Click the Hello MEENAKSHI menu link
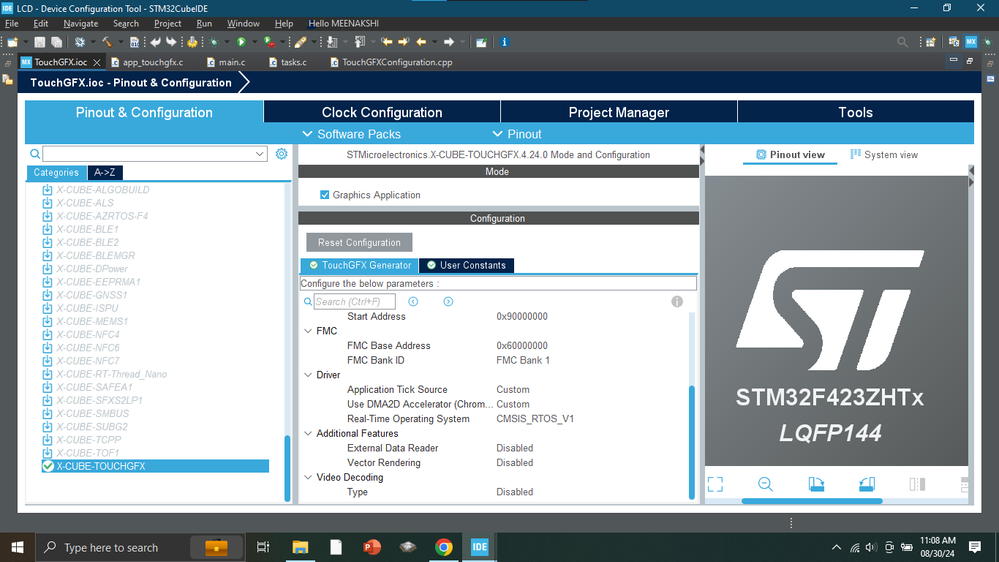This screenshot has width=999, height=562. [343, 24]
